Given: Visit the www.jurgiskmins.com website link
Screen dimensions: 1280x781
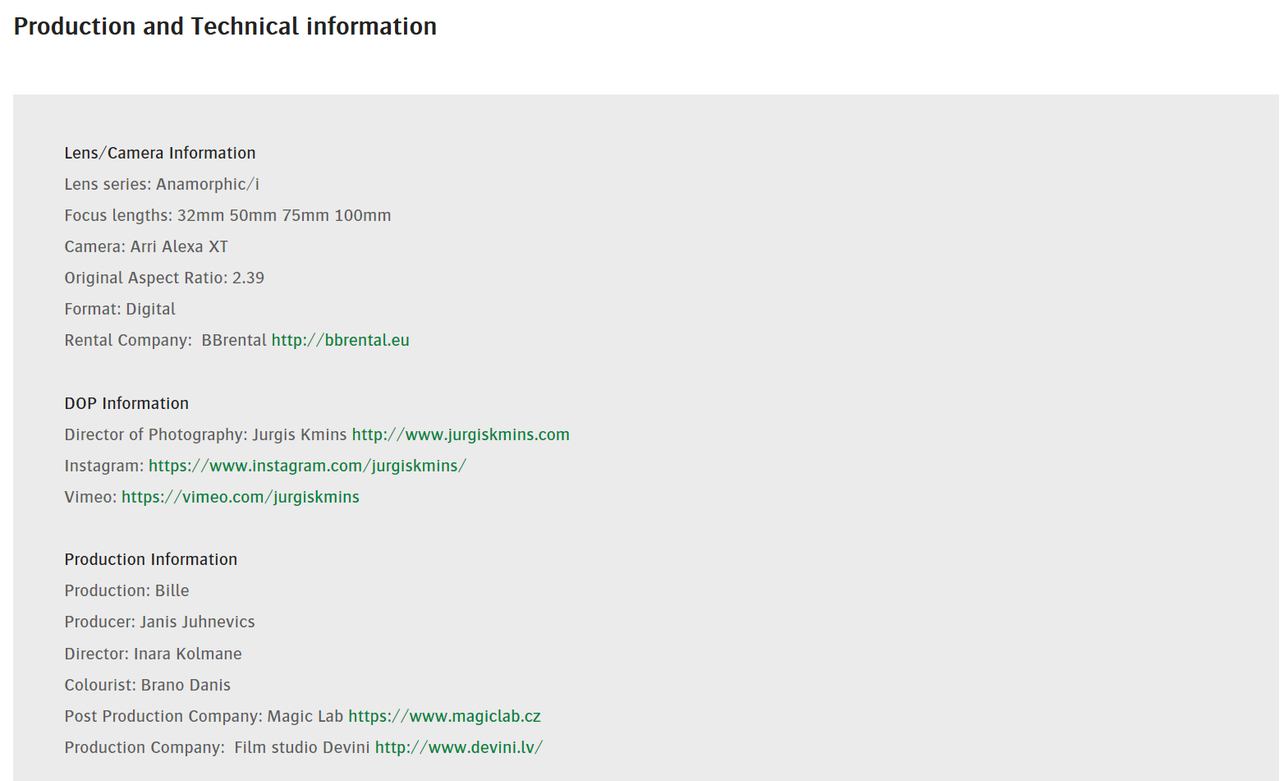Looking at the screenshot, I should [x=460, y=434].
